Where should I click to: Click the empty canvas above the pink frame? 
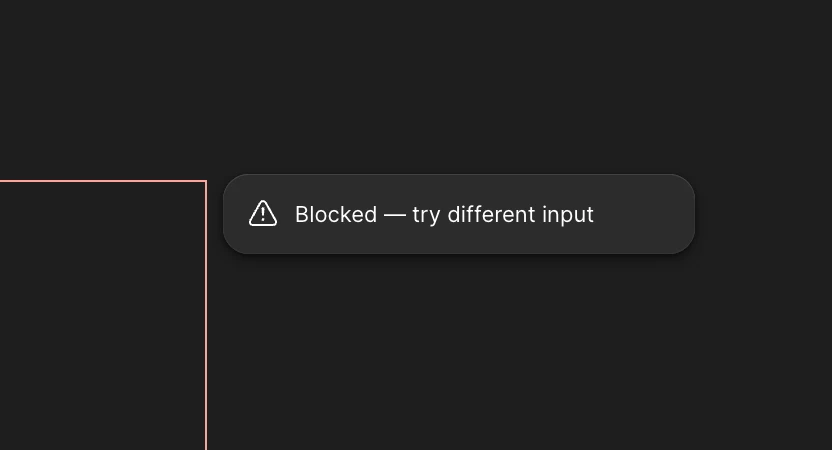pyautogui.click(x=103, y=89)
